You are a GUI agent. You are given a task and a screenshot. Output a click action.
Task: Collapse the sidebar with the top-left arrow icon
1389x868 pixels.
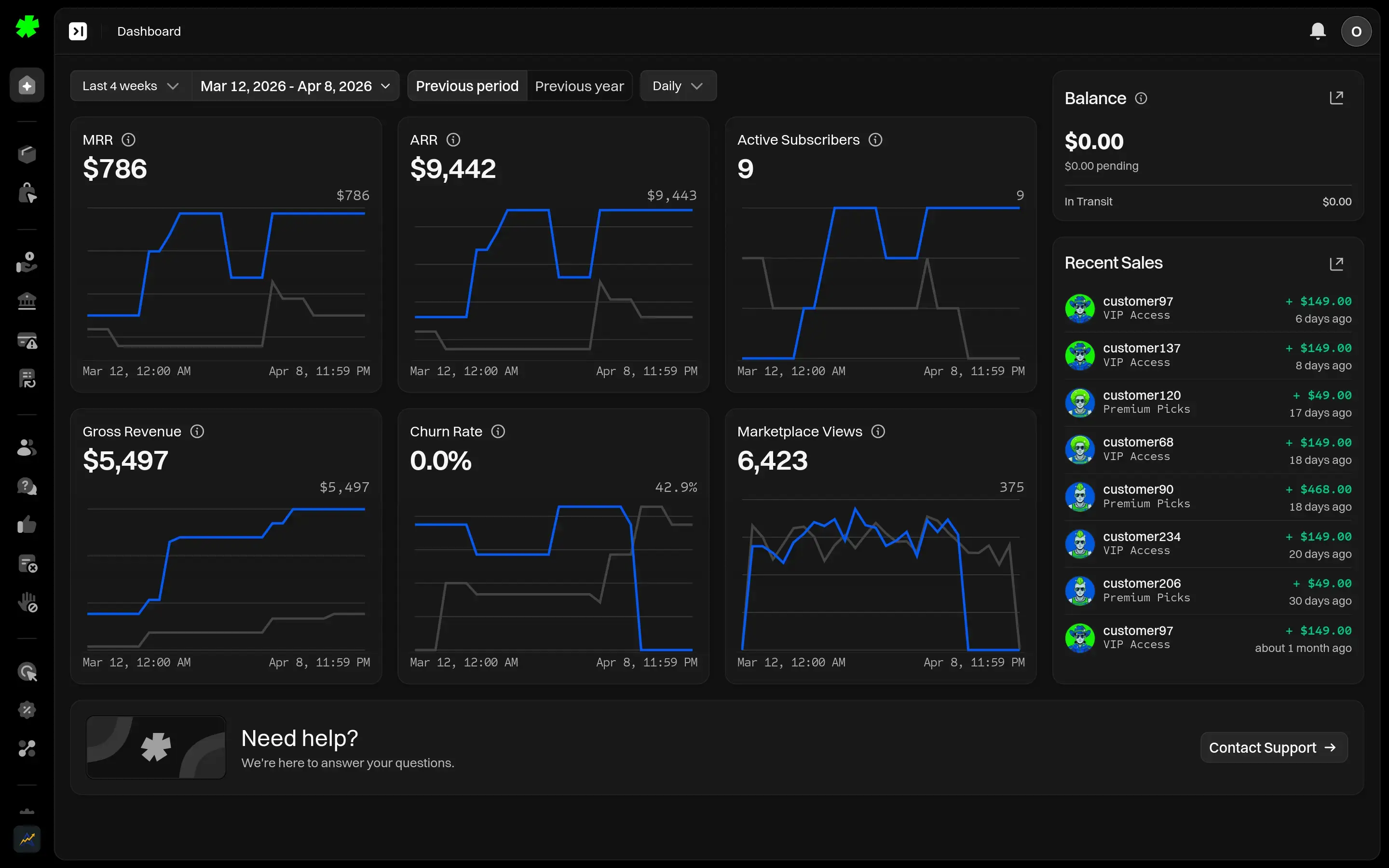78,31
